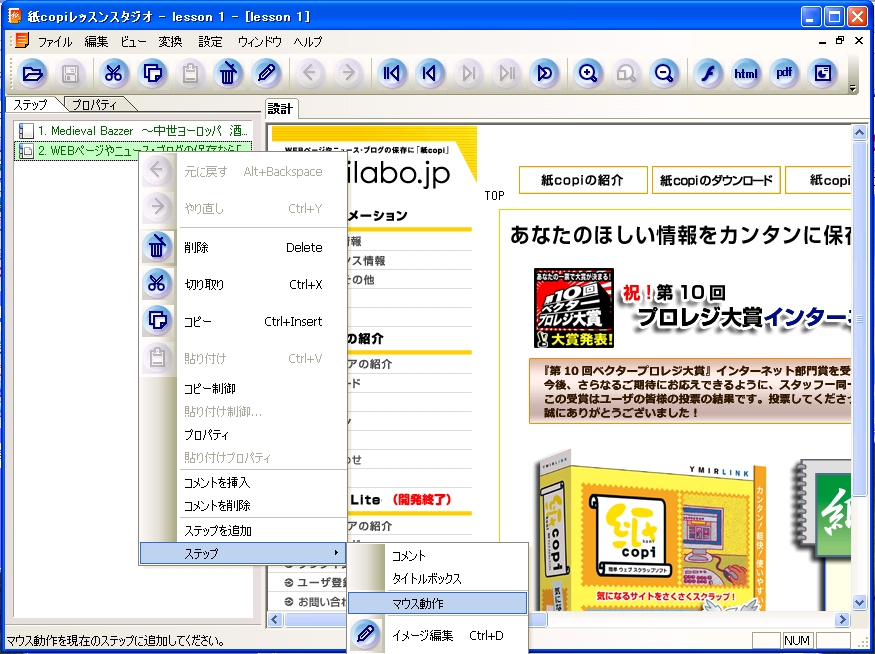Click scissors icon beside 切り取り in context menu
Viewport: 875px width, 654px height.
[x=157, y=283]
